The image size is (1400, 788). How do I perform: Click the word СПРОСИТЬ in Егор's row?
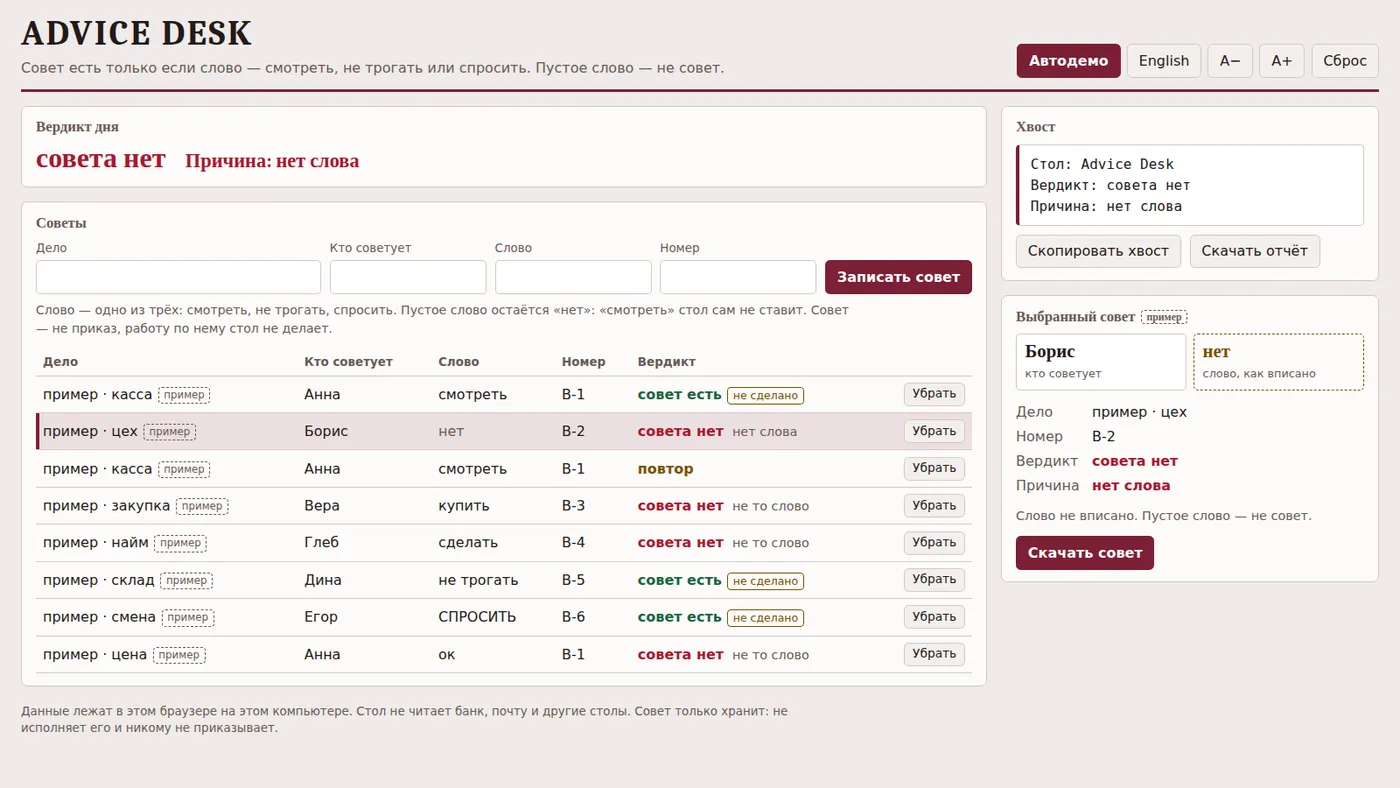477,617
